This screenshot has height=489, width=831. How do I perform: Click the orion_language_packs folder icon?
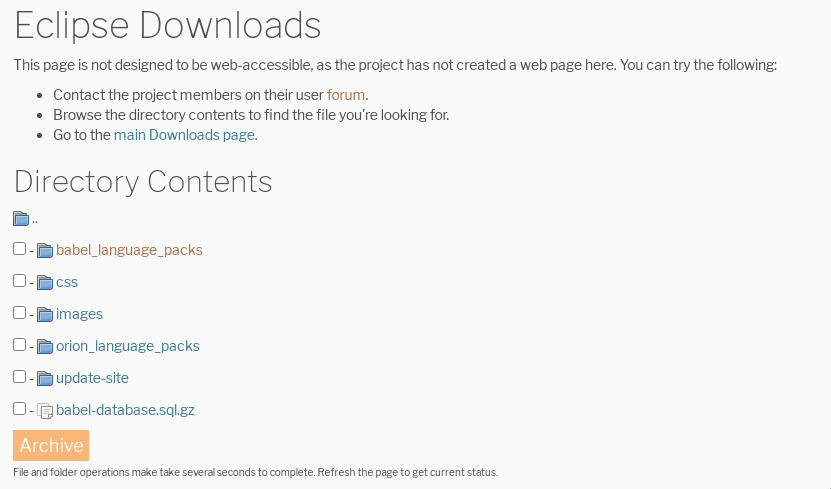point(45,346)
